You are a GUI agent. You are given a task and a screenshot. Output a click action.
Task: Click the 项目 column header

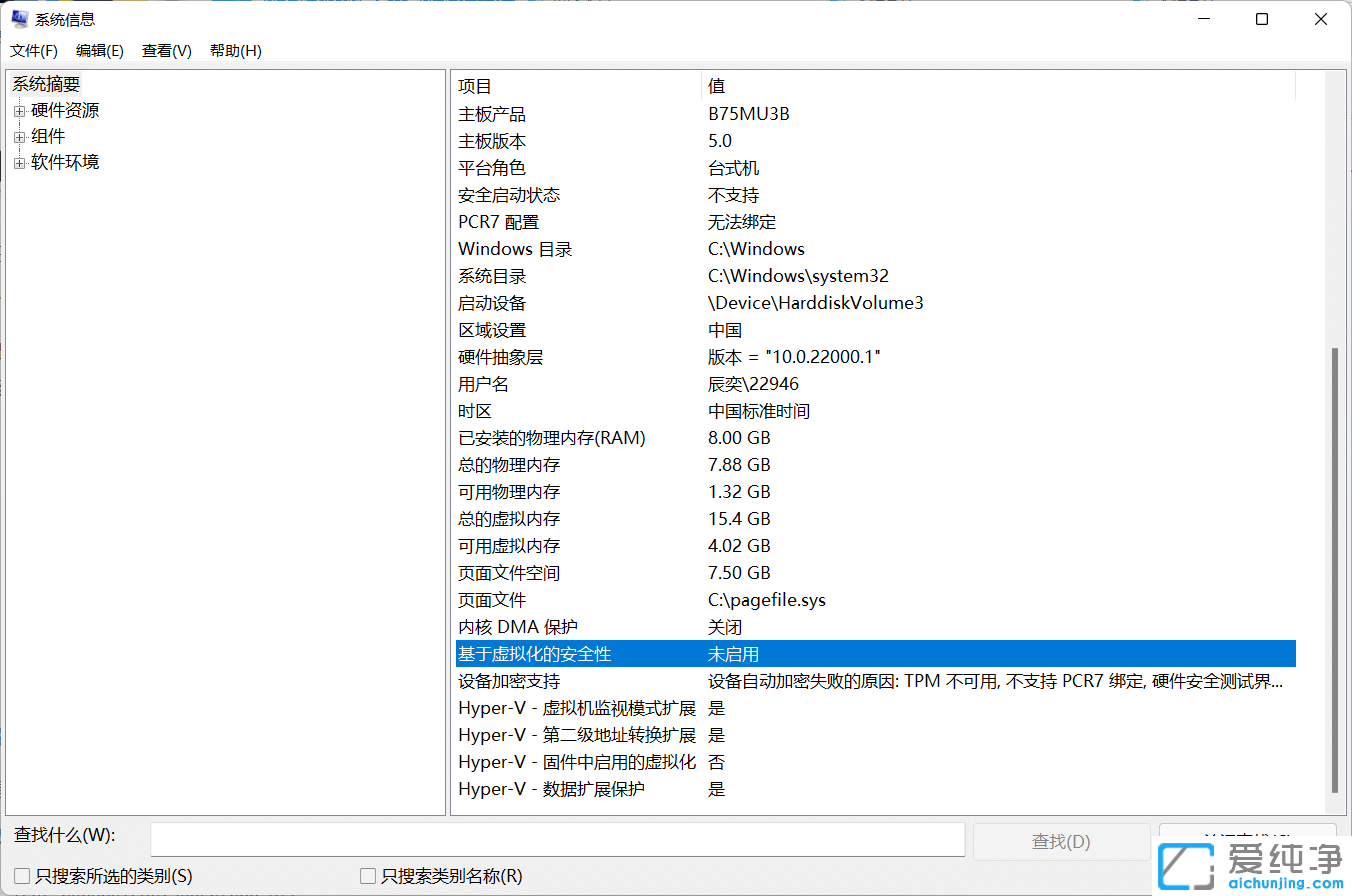[x=577, y=86]
